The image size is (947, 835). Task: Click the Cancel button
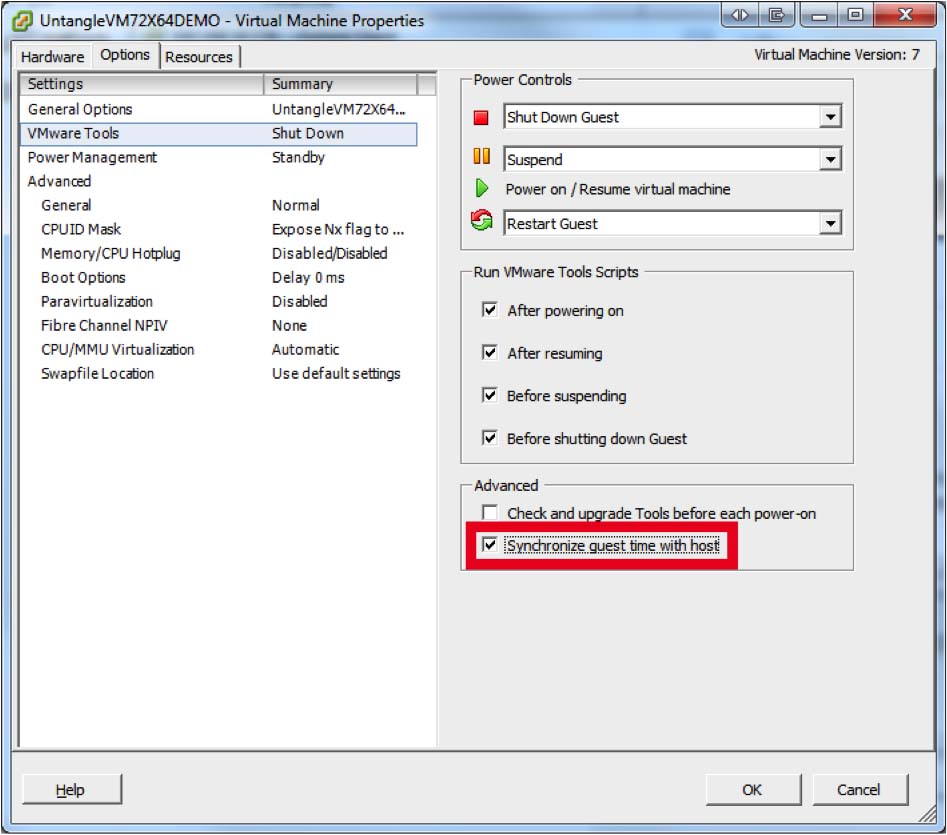pyautogui.click(x=859, y=790)
